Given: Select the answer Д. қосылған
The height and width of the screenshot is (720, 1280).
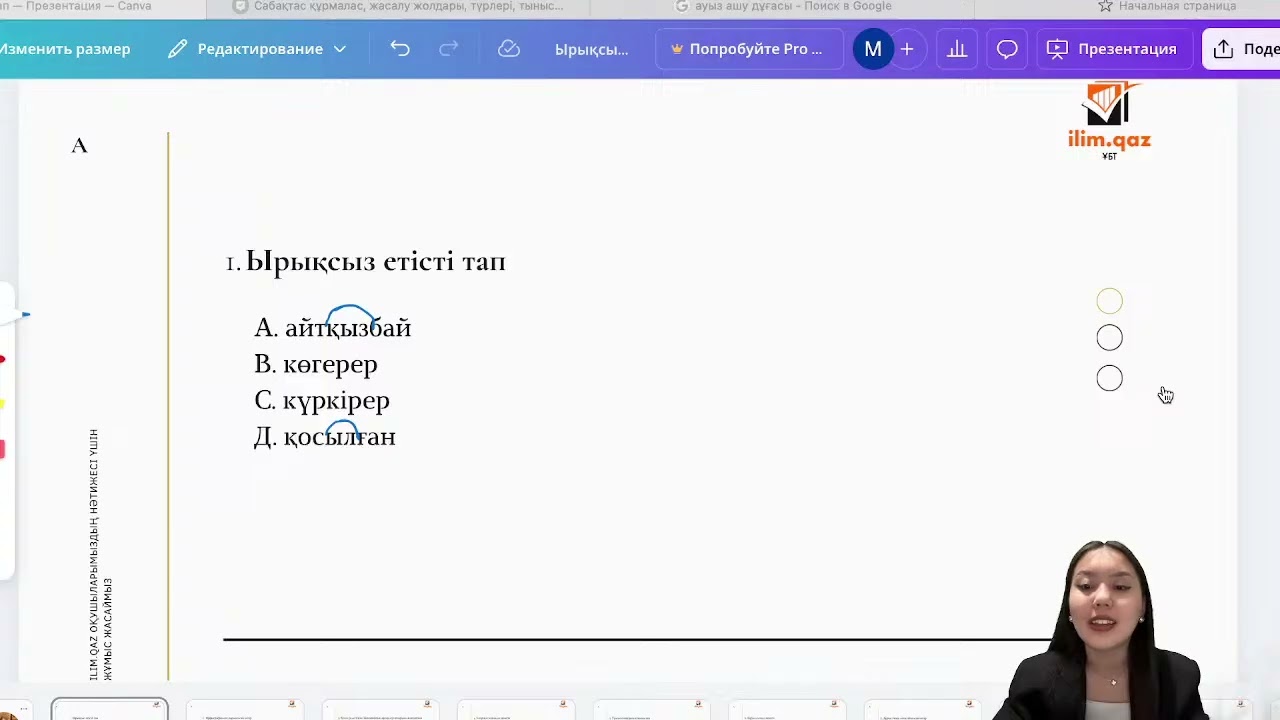Looking at the screenshot, I should pos(325,437).
